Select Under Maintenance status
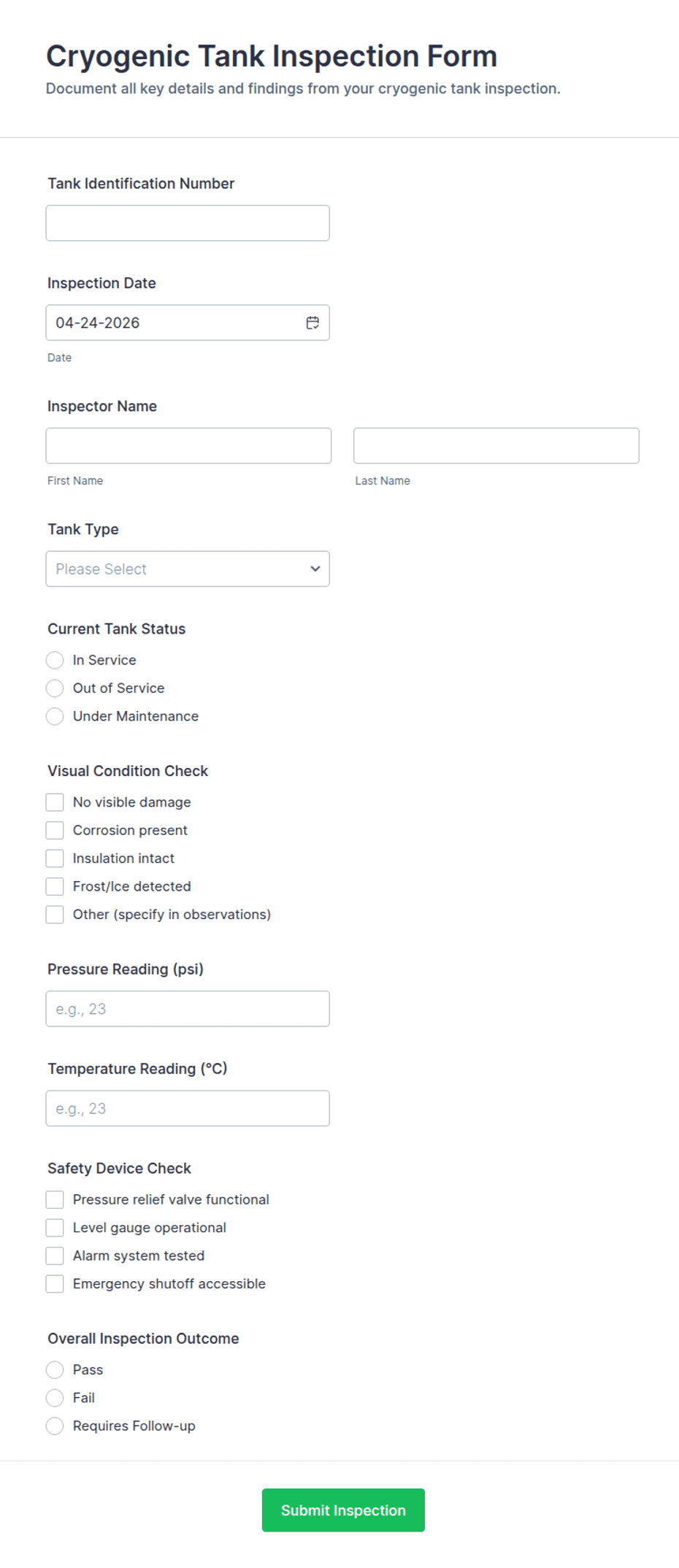 (55, 716)
